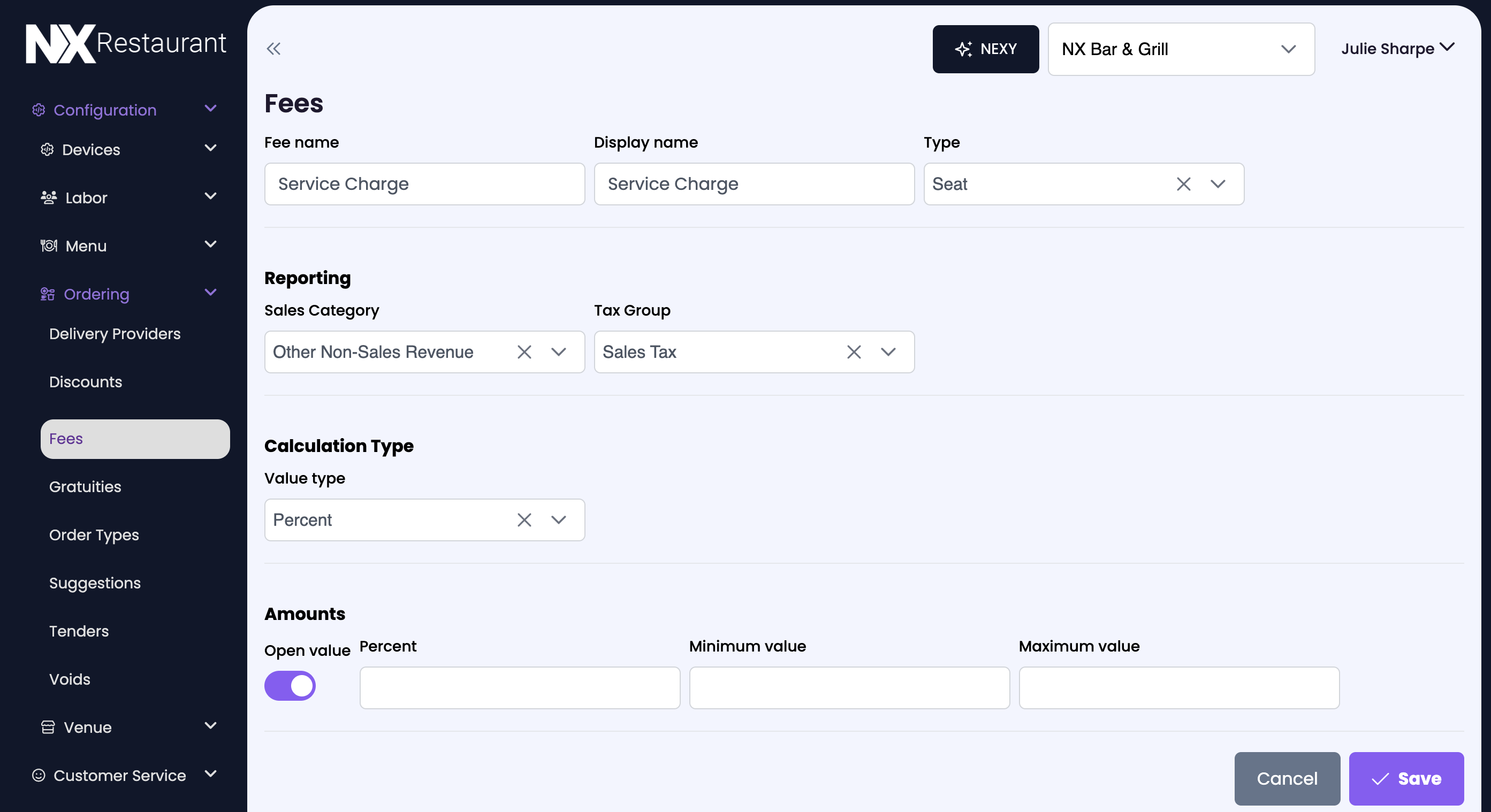Click the Configuration brain icon
Image resolution: width=1491 pixels, height=812 pixels.
[x=39, y=110]
